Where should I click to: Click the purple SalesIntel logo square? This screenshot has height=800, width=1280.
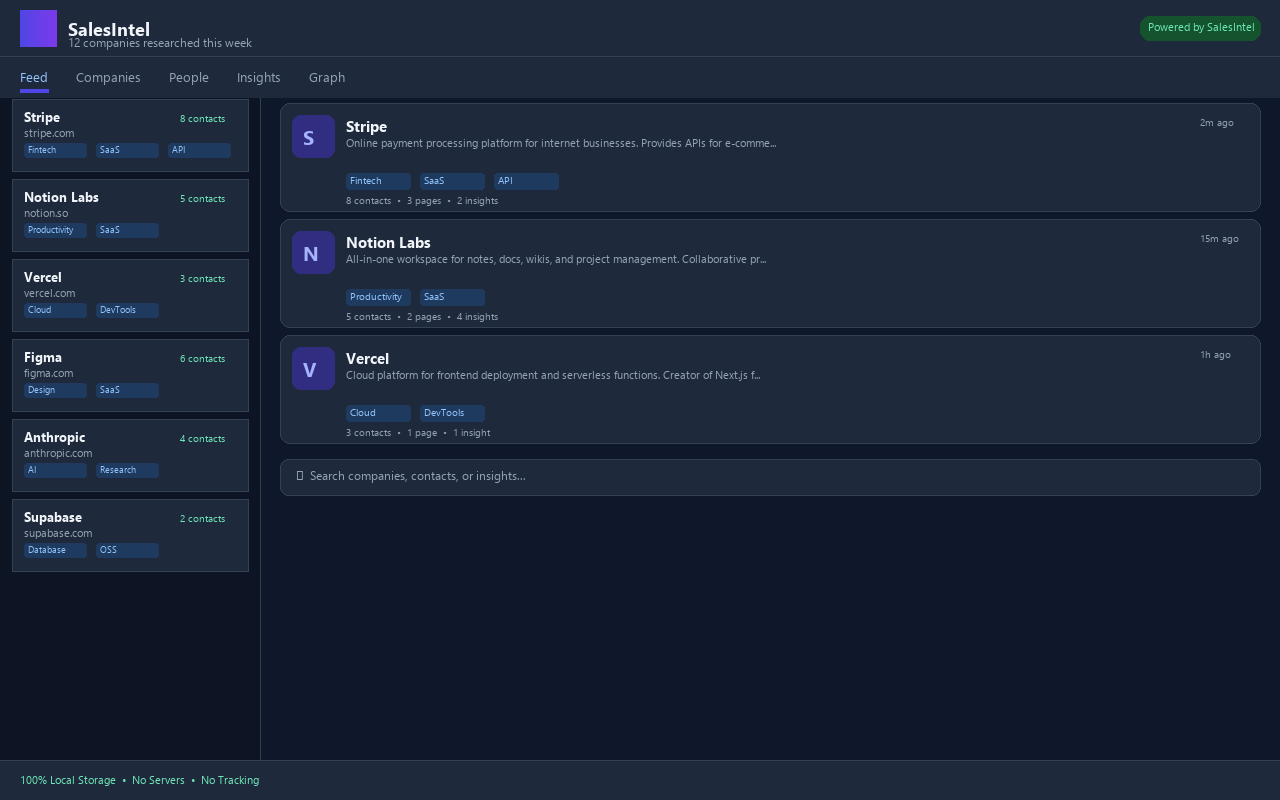pyautogui.click(x=38, y=28)
